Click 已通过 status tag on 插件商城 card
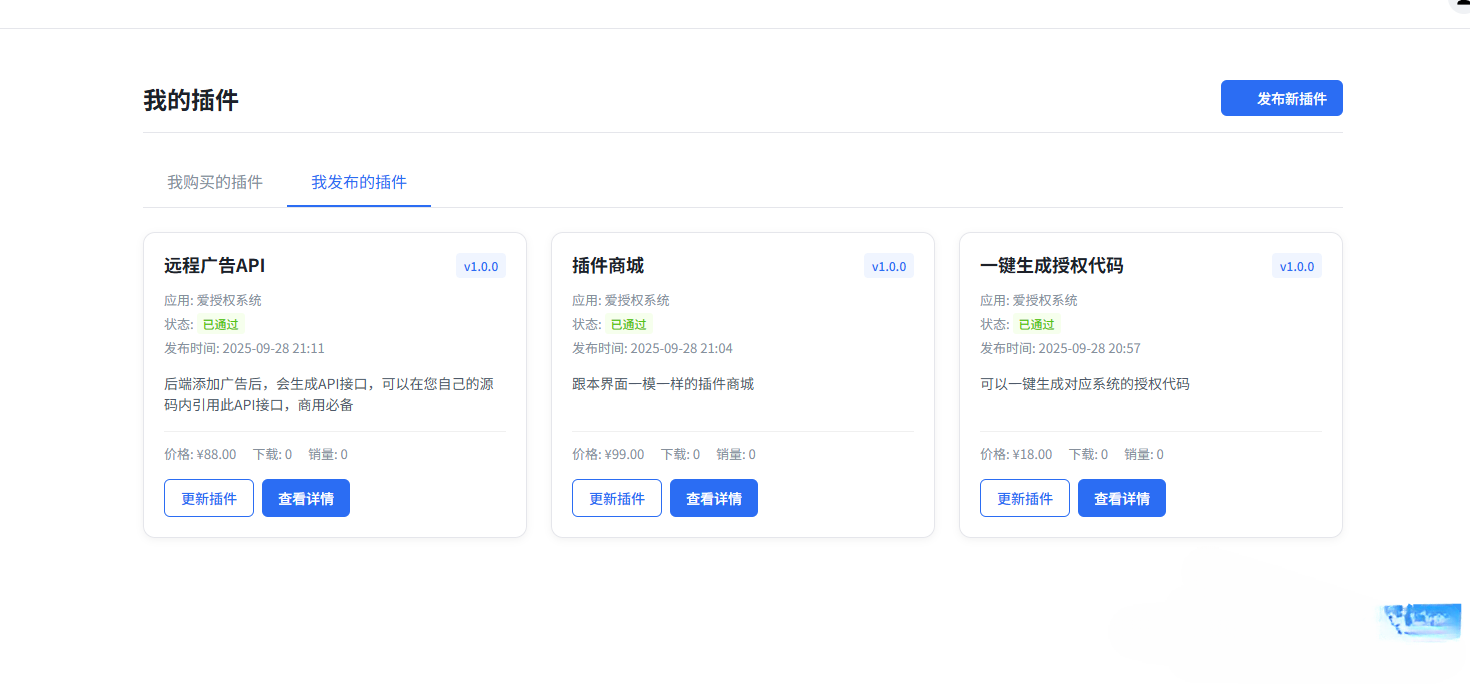 pyautogui.click(x=630, y=324)
